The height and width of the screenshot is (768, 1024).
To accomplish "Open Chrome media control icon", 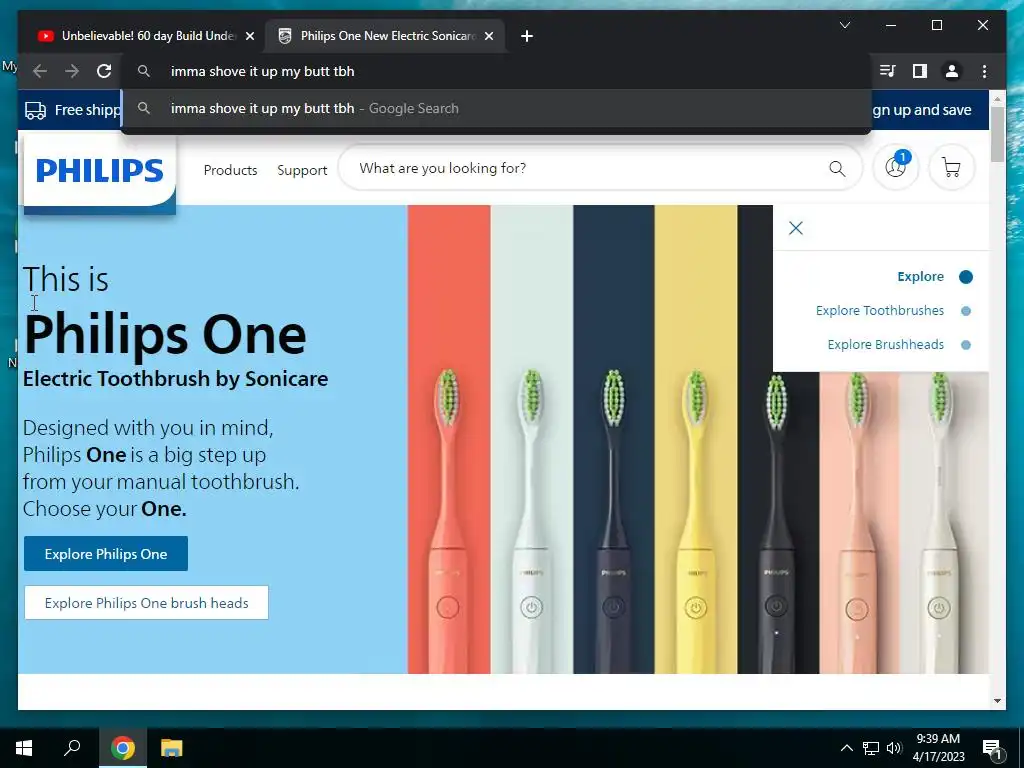I will click(888, 71).
